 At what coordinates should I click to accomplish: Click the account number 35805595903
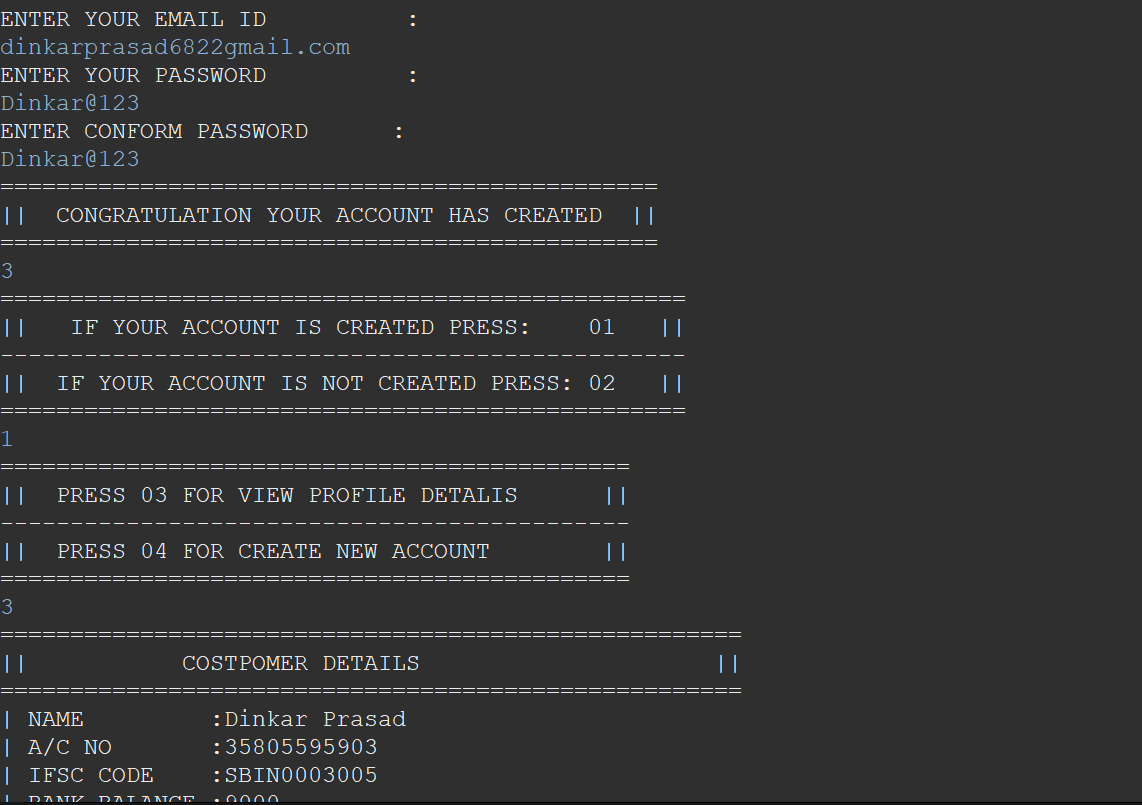[301, 747]
